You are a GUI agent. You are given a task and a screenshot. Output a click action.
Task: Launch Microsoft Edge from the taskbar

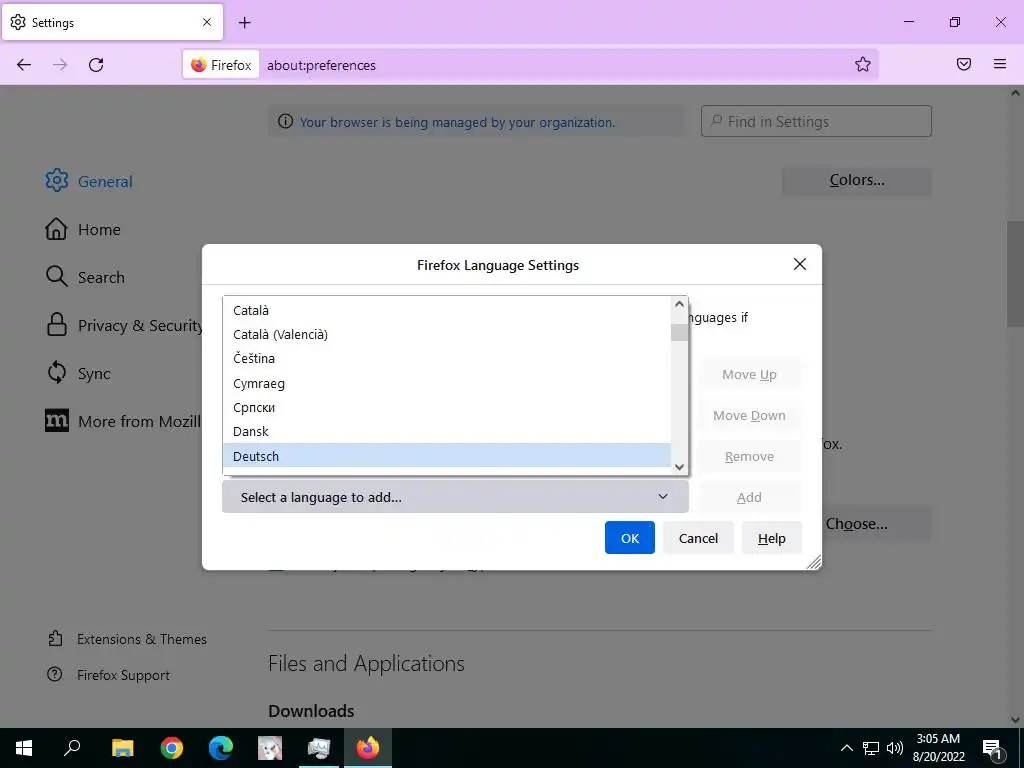(221, 748)
